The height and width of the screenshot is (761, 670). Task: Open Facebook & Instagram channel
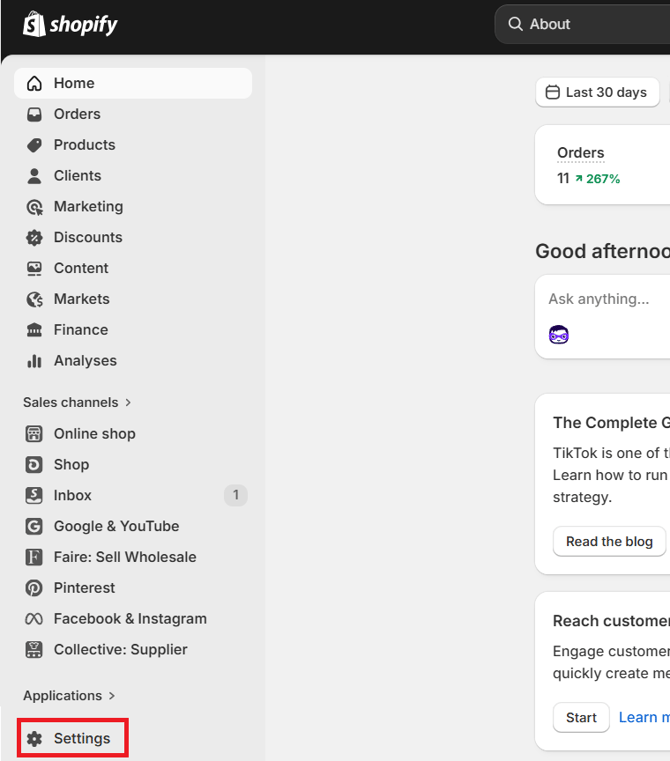click(x=133, y=619)
